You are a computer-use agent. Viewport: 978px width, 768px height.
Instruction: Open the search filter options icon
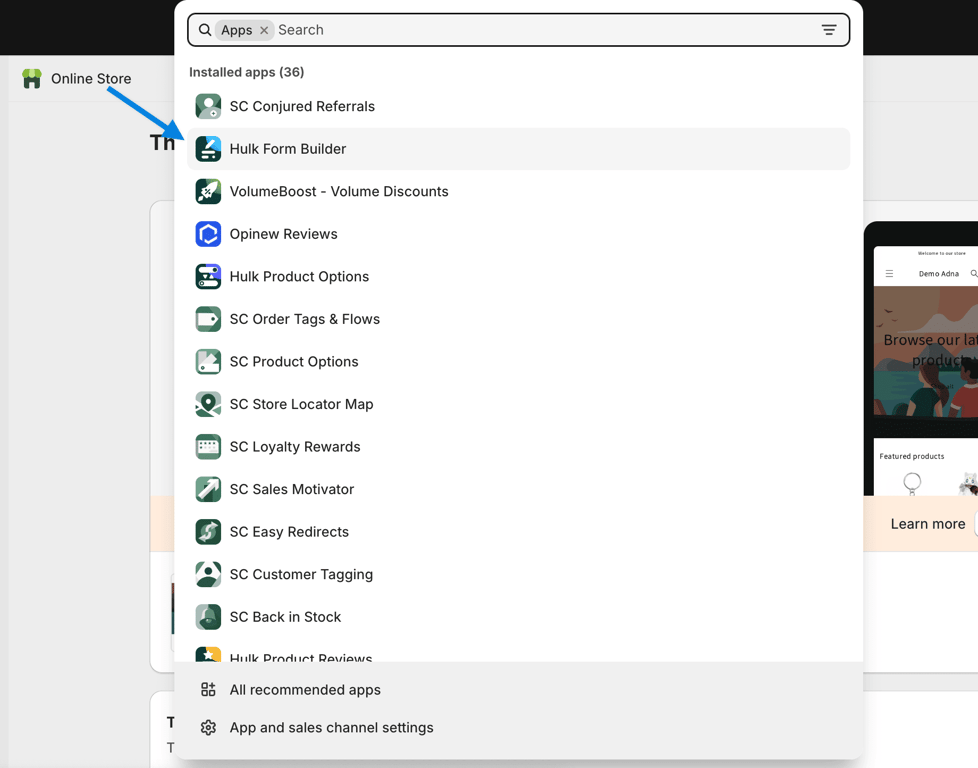(828, 30)
